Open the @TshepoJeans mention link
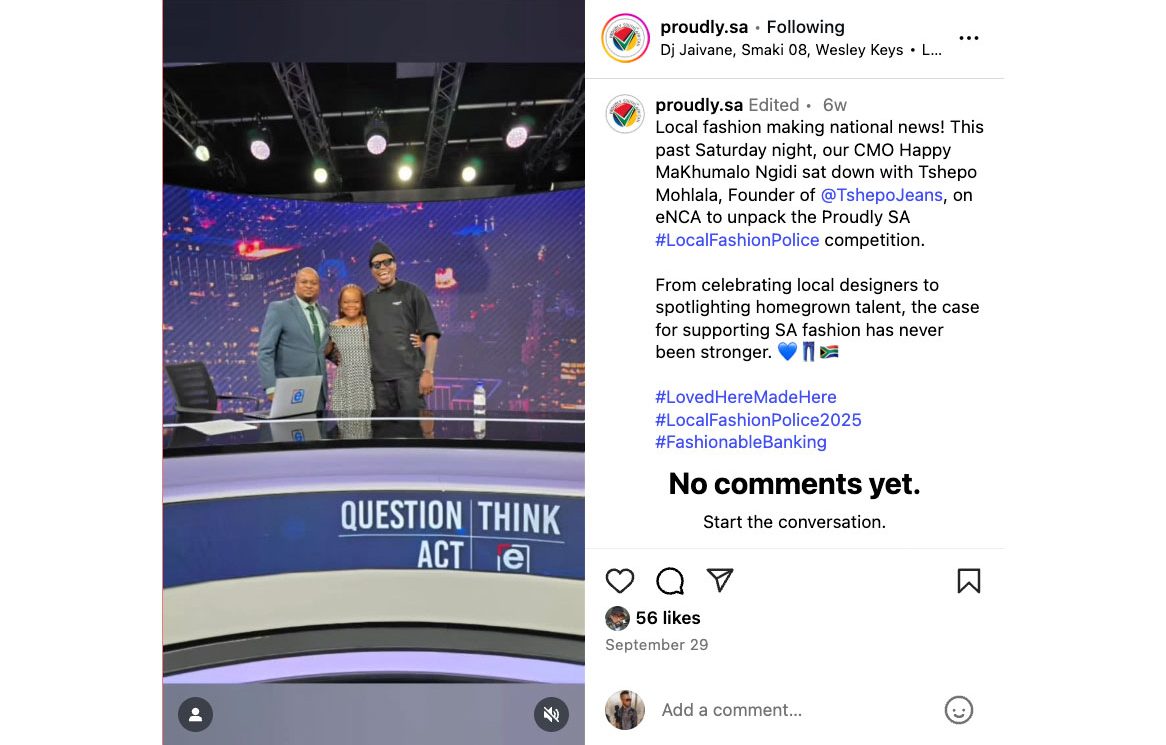The image size is (1166, 745). (x=881, y=195)
